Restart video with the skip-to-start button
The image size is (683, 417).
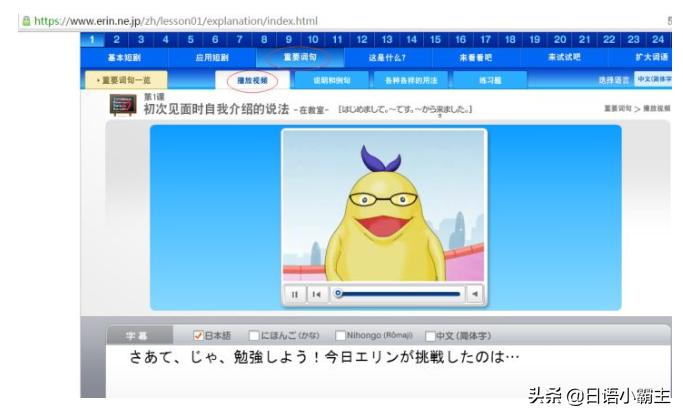[317, 295]
